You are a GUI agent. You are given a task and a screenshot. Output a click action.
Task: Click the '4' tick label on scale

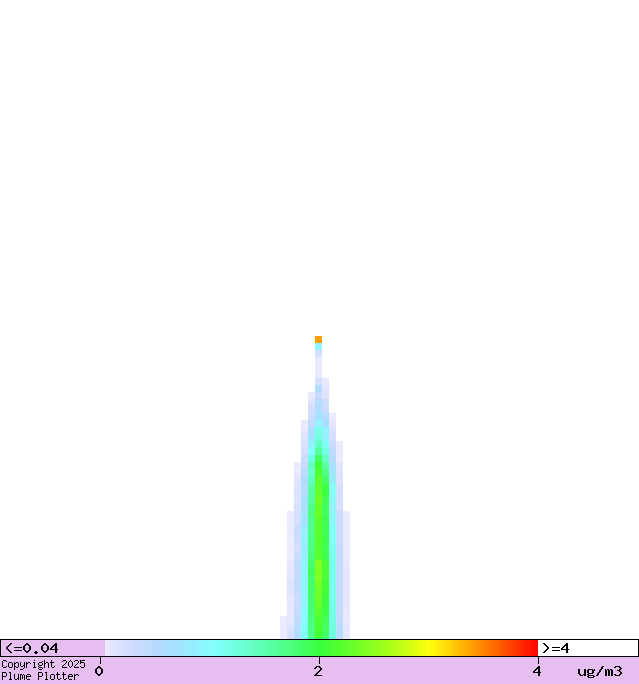[x=537, y=671]
